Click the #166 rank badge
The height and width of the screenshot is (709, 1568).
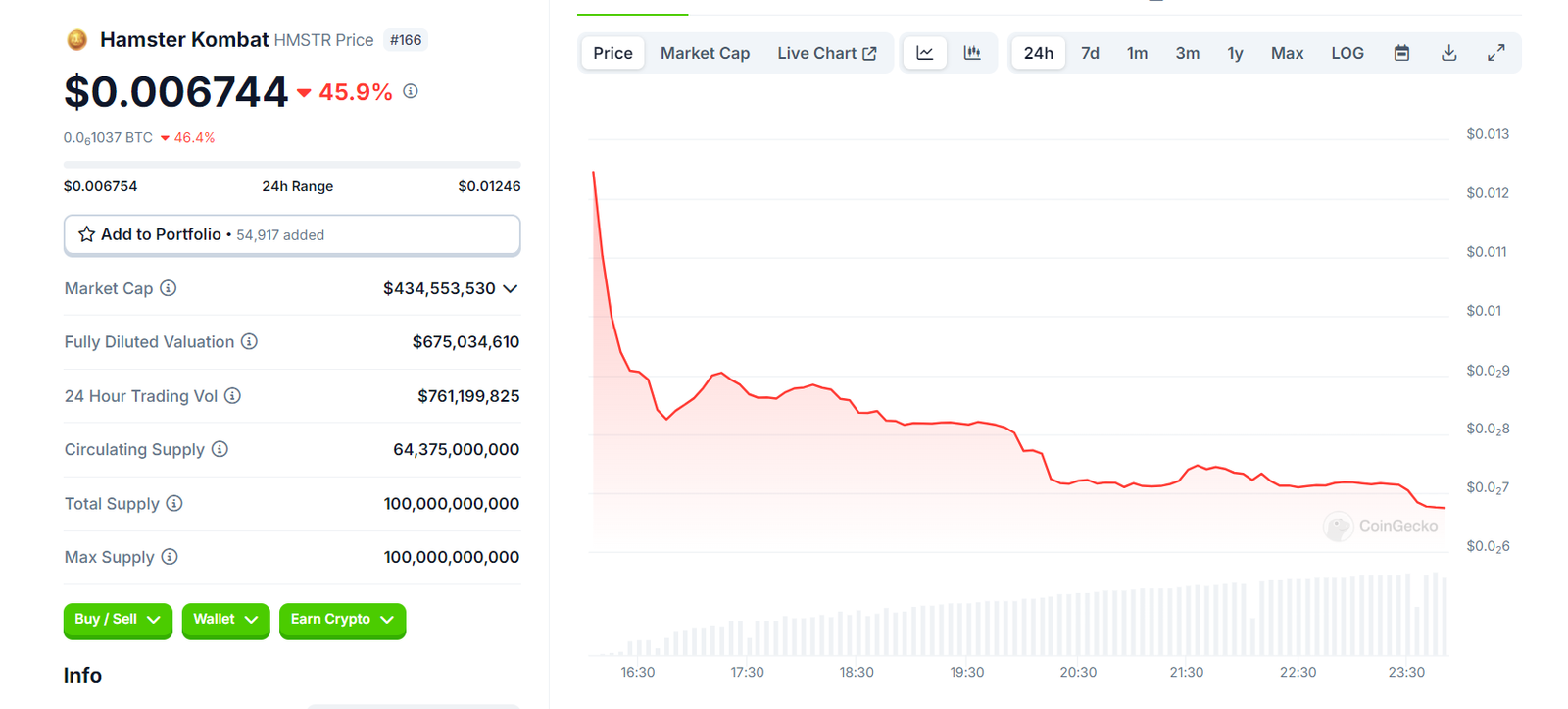click(406, 40)
